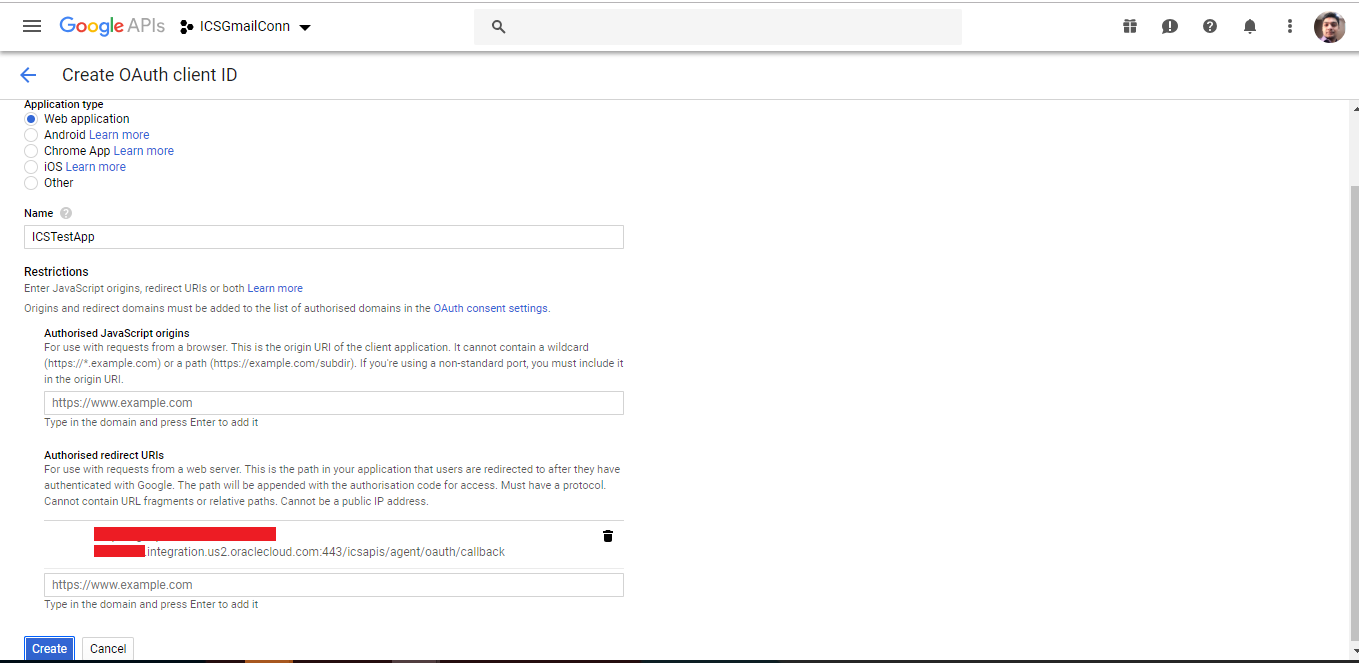This screenshot has height=663, width=1366.
Task: Open the hamburger navigation menu
Action: (x=32, y=26)
